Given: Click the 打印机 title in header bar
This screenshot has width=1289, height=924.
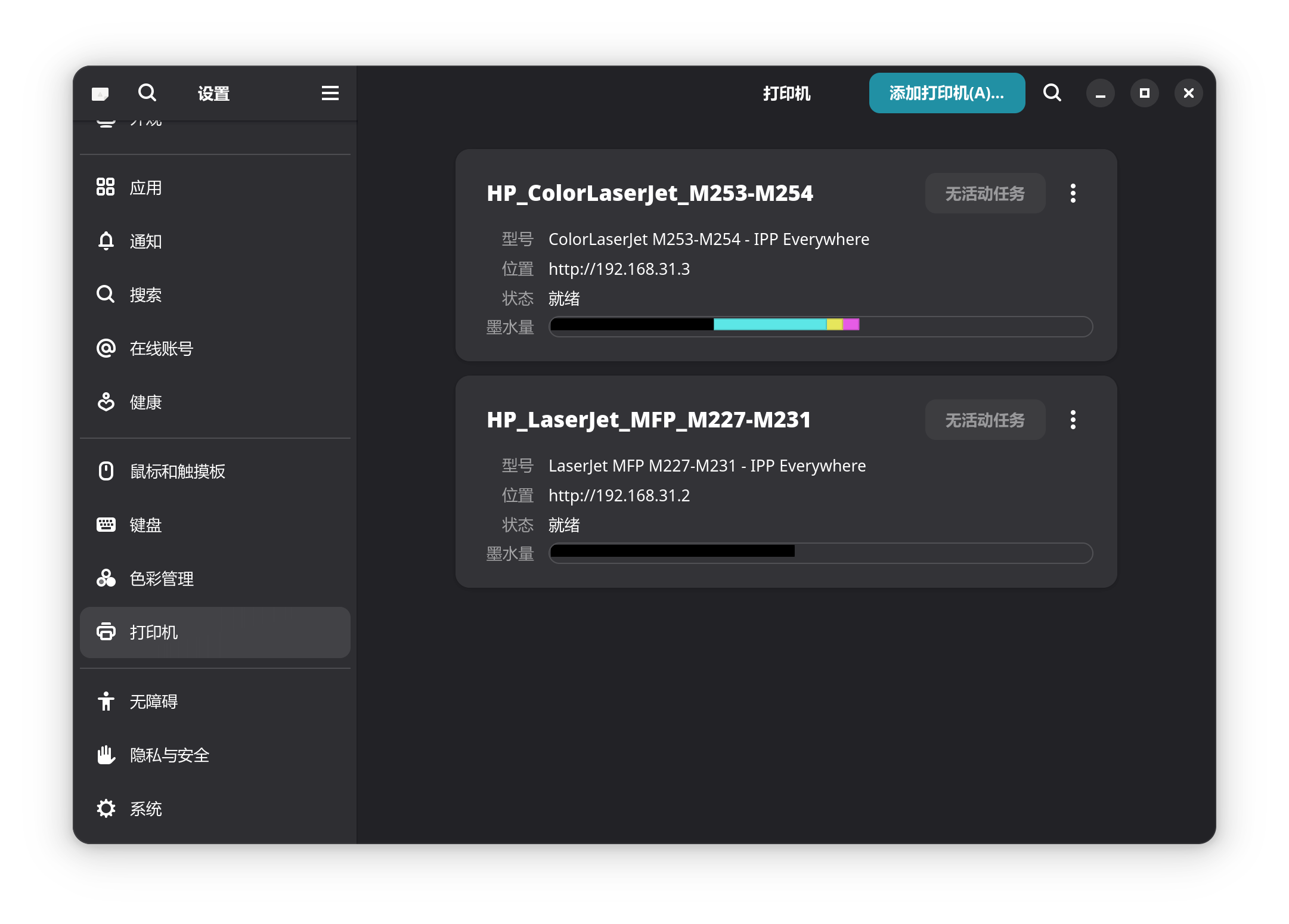Looking at the screenshot, I should 786,94.
